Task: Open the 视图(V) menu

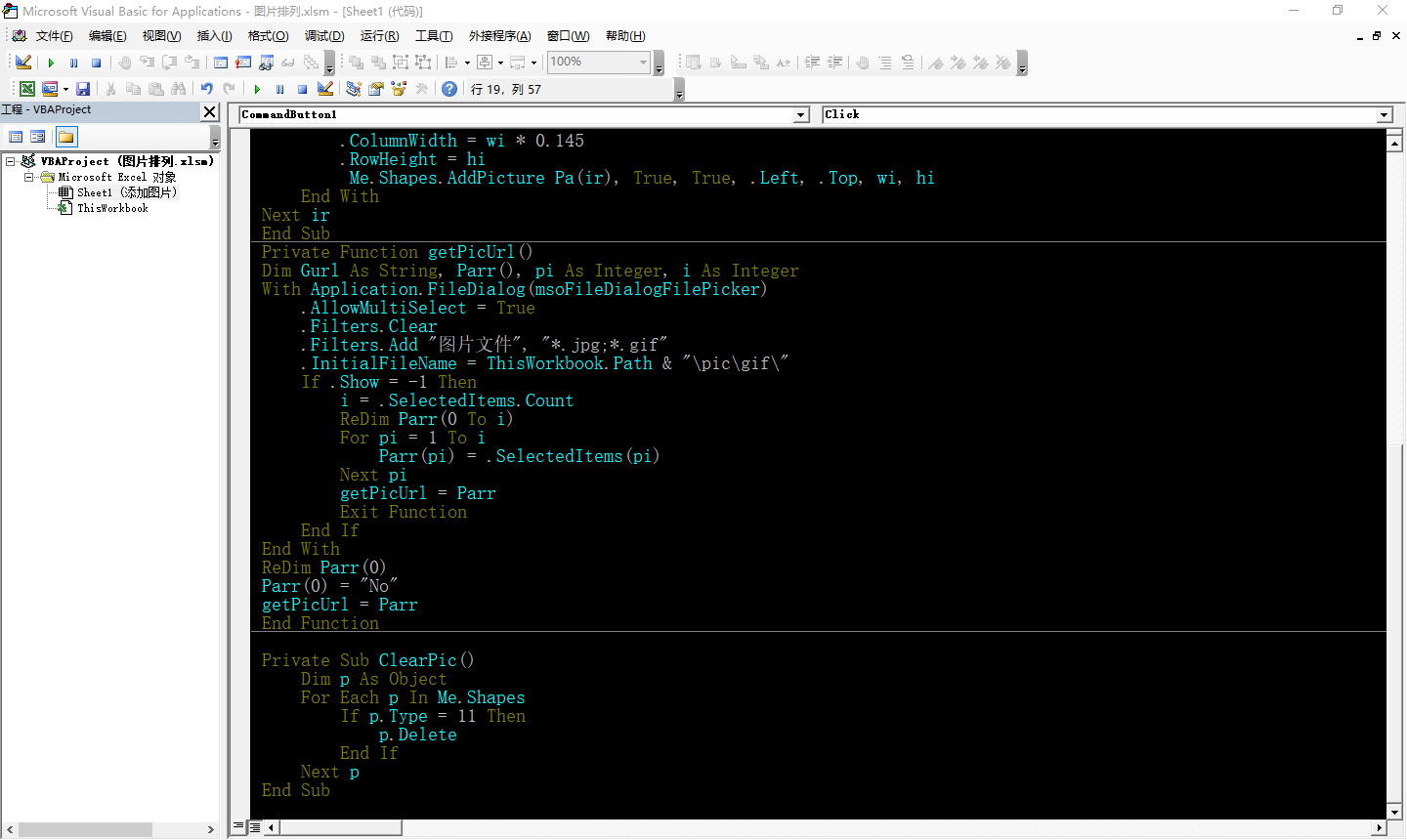Action: (161, 36)
